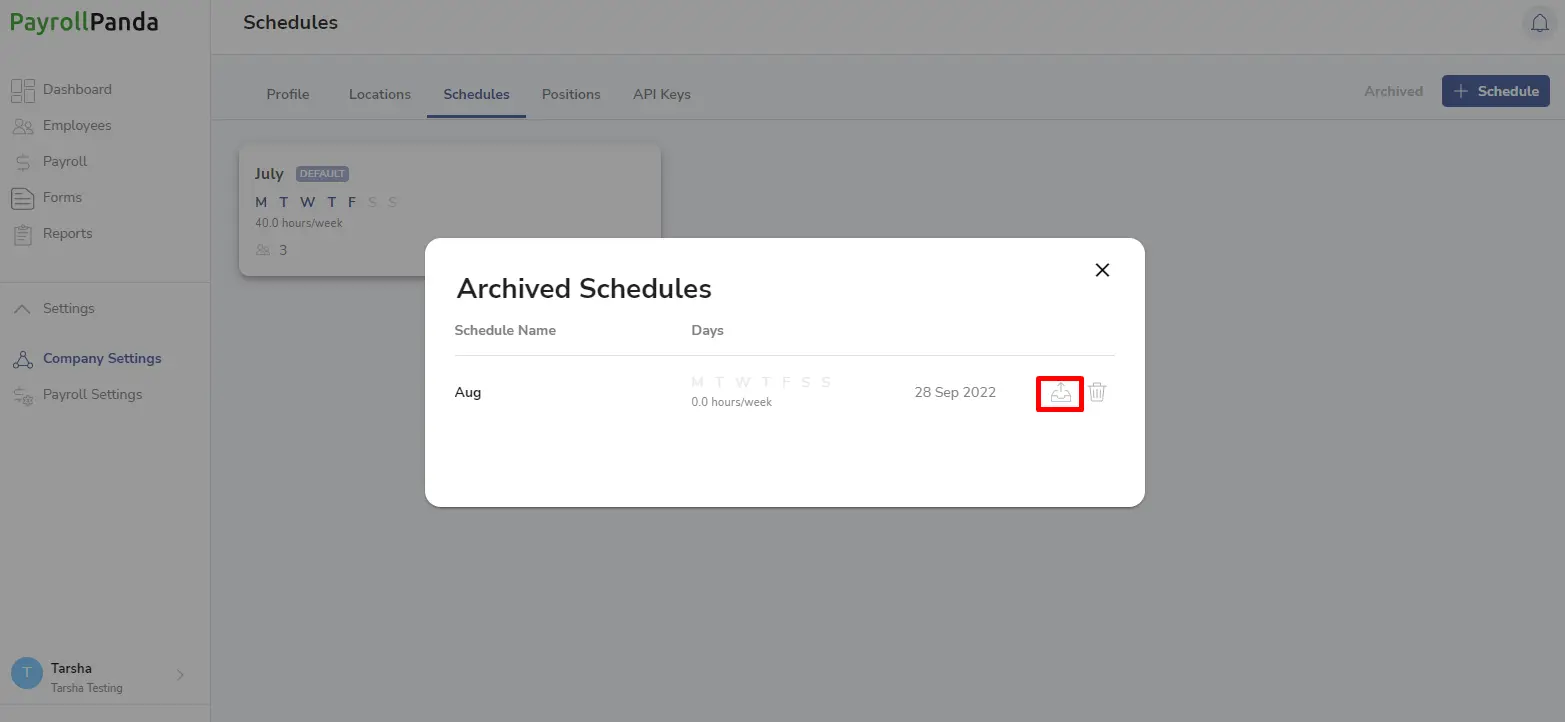Screen dimensions: 1565x722
Task: Delete the archived Aug schedule
Action: pos(1097,392)
